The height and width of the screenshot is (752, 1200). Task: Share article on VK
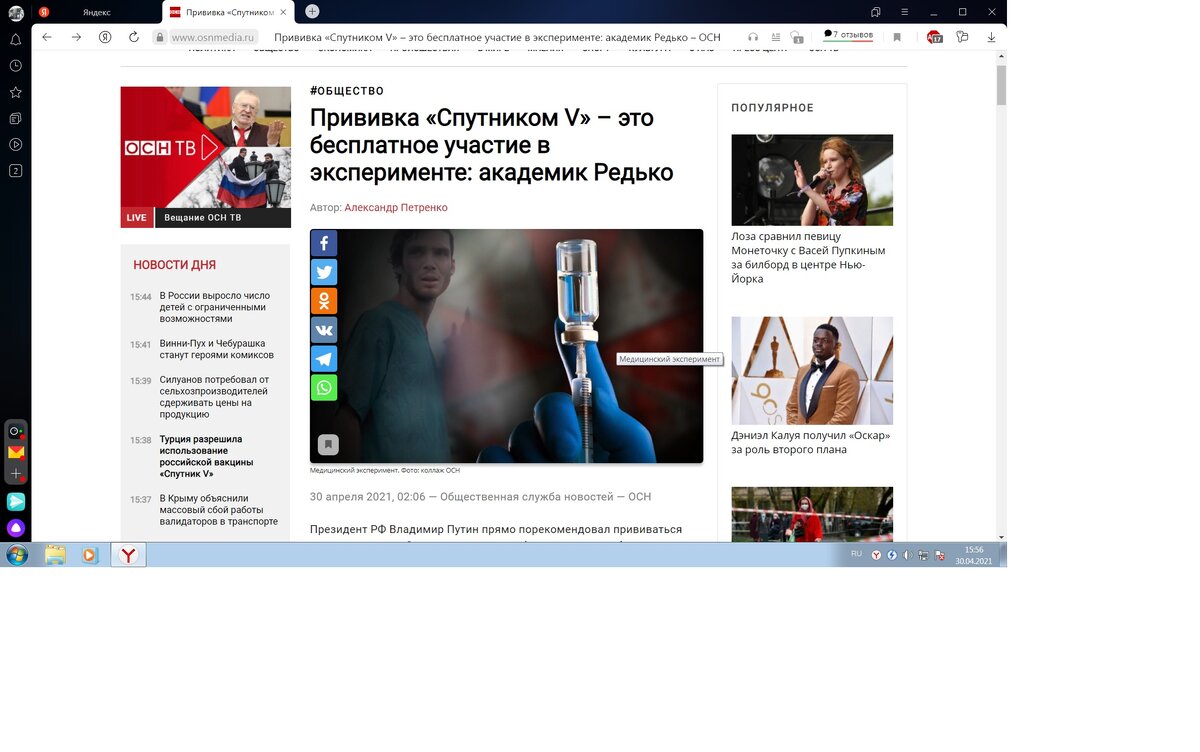(324, 330)
